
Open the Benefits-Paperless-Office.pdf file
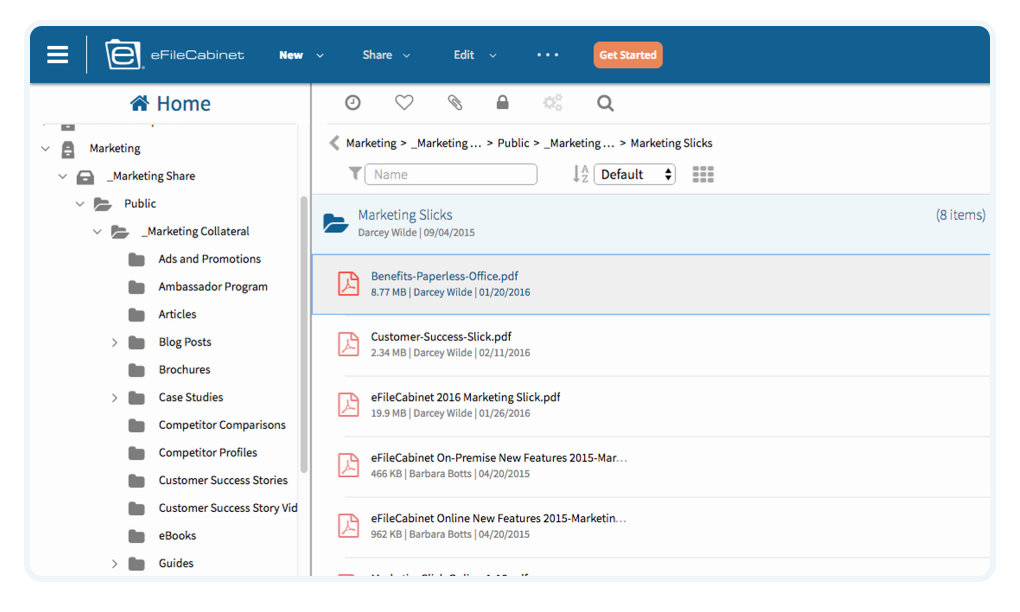(x=444, y=276)
